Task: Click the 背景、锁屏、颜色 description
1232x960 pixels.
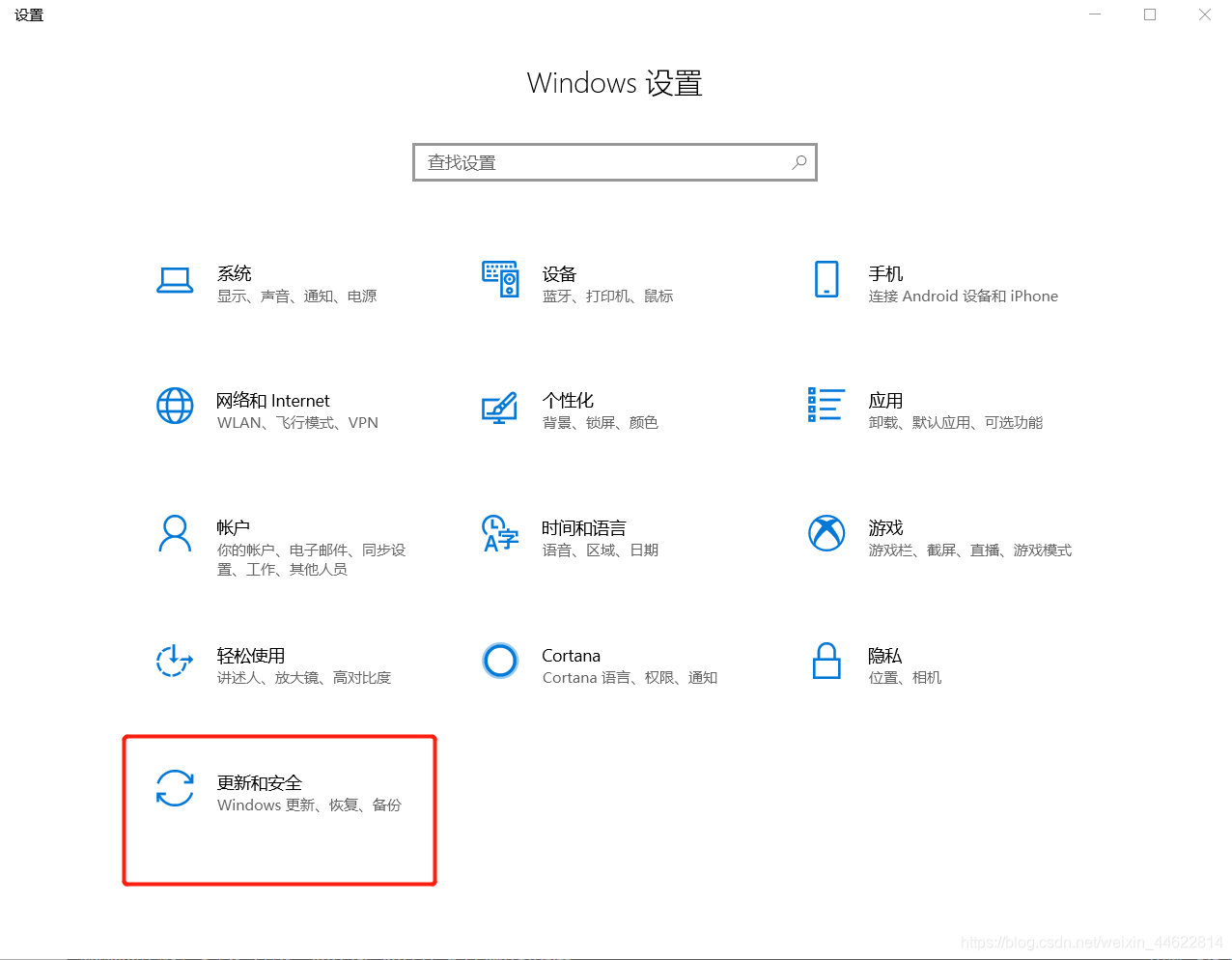Action: click(x=600, y=423)
